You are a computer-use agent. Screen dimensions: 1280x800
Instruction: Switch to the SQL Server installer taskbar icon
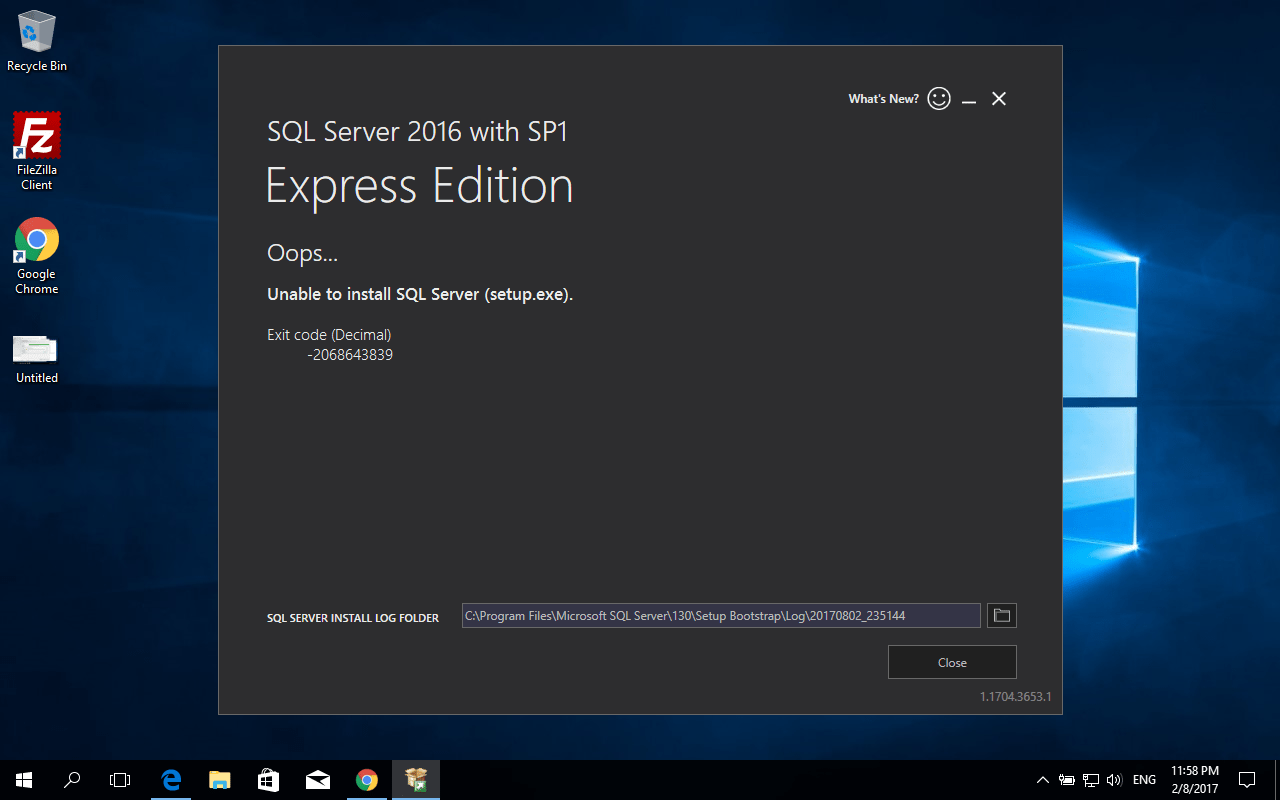coord(416,779)
